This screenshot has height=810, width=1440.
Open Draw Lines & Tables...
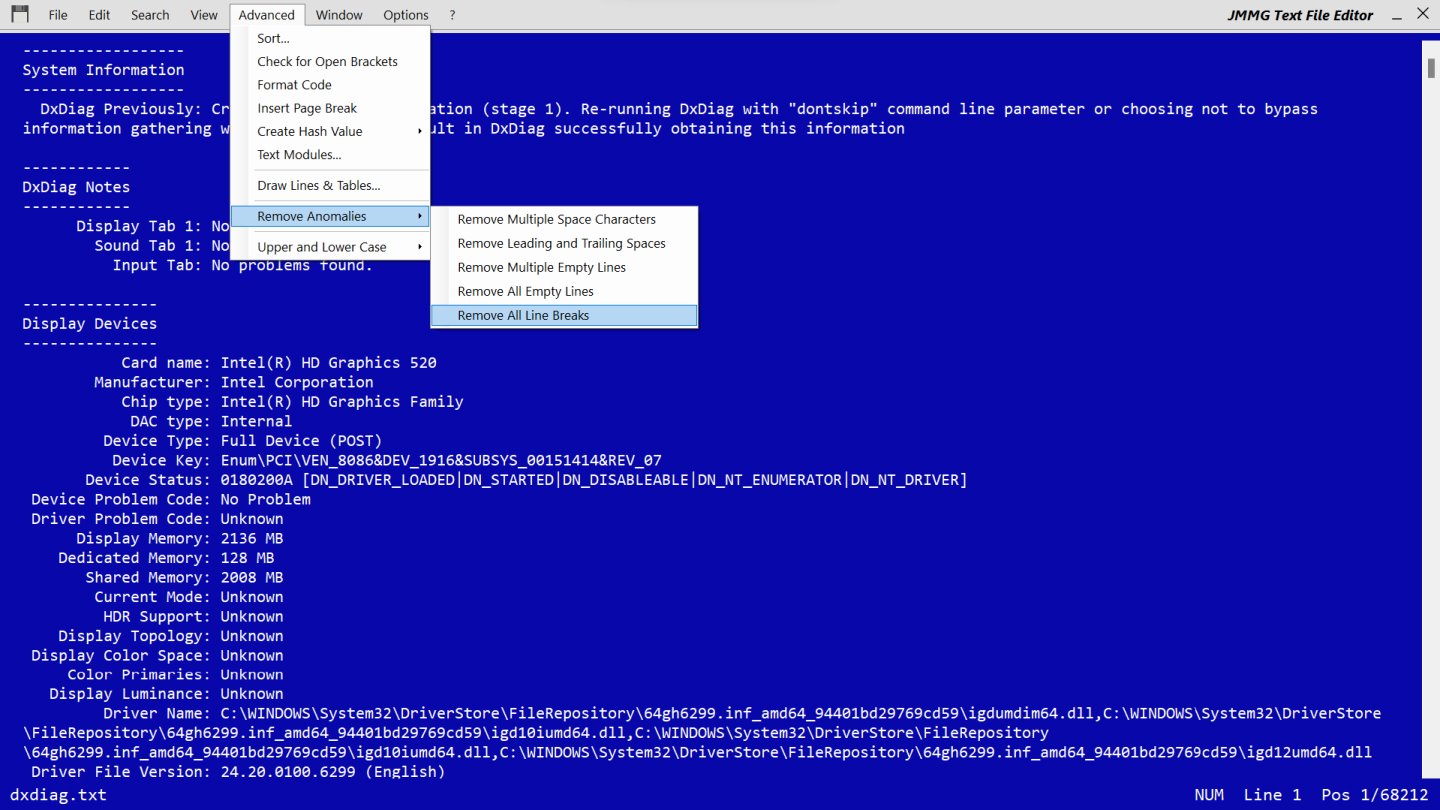point(318,185)
